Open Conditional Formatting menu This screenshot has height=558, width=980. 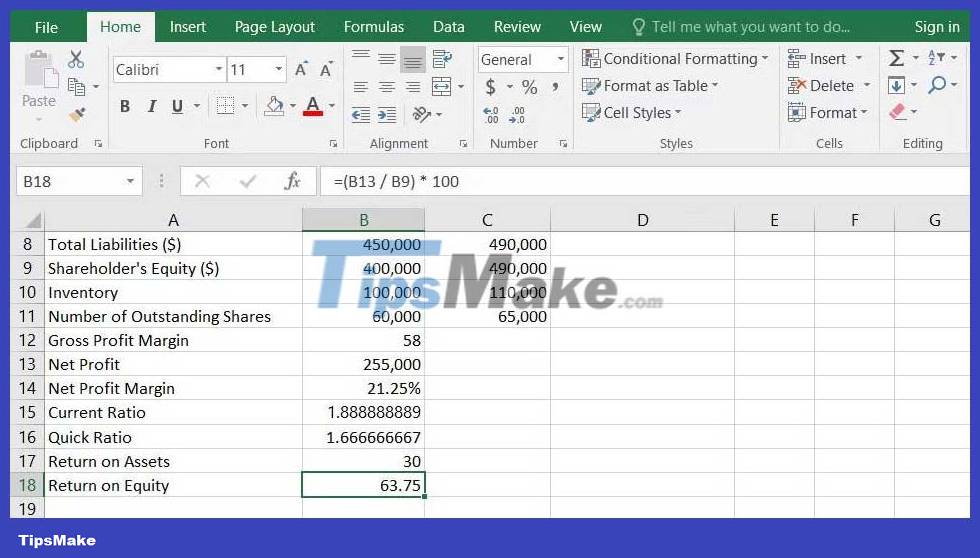click(x=675, y=59)
